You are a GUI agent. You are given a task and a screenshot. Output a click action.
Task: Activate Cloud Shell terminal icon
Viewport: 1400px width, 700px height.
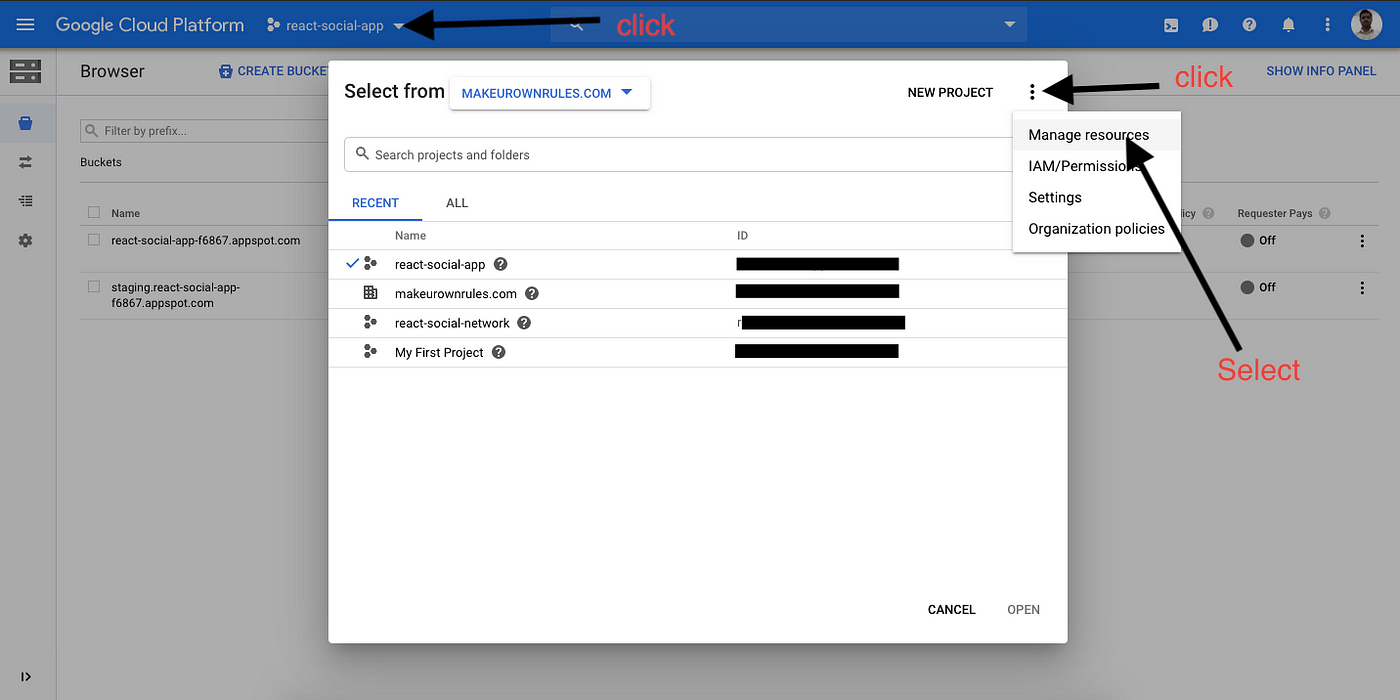(1170, 25)
